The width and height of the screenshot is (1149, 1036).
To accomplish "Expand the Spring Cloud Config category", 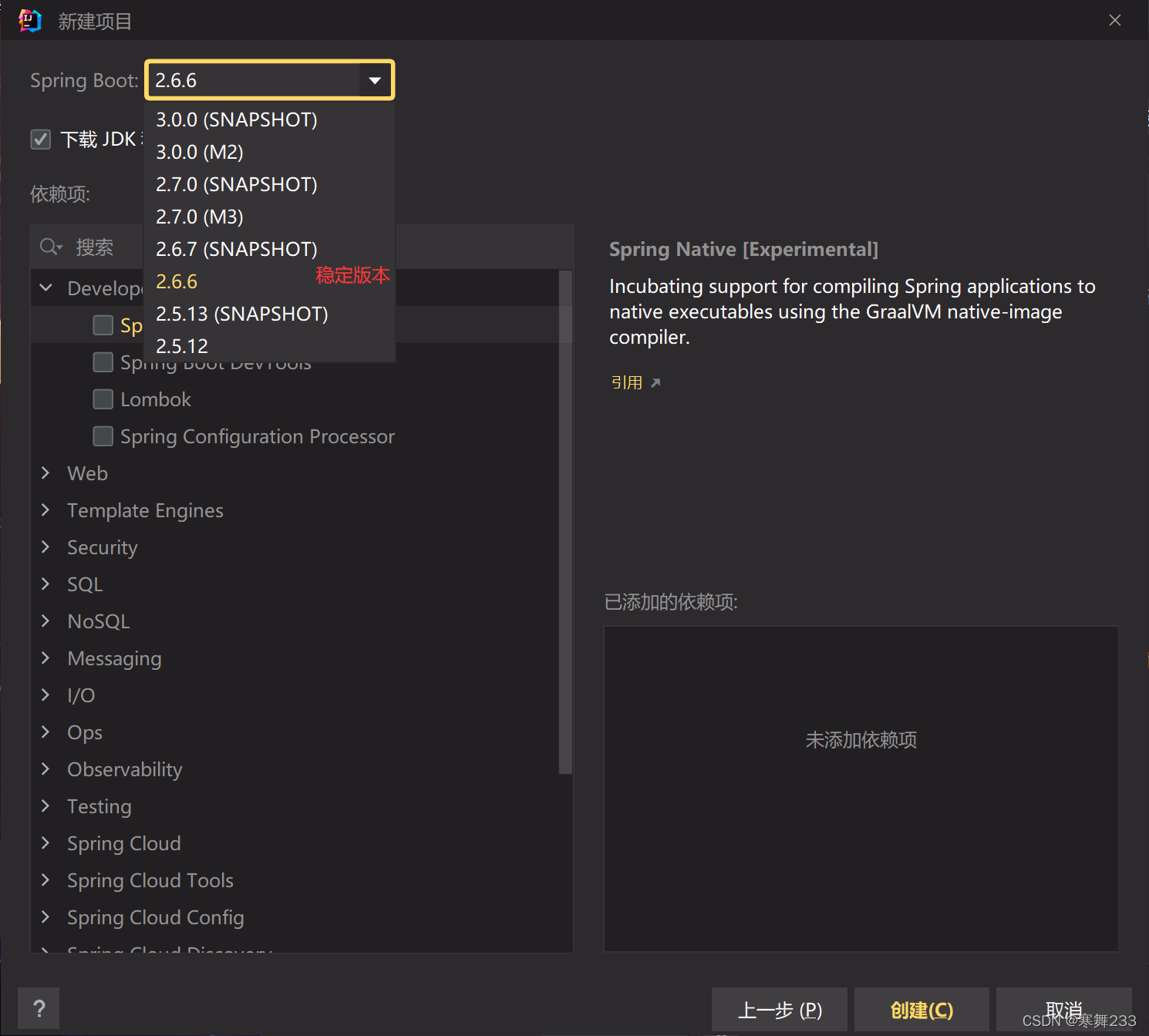I will pyautogui.click(x=45, y=917).
